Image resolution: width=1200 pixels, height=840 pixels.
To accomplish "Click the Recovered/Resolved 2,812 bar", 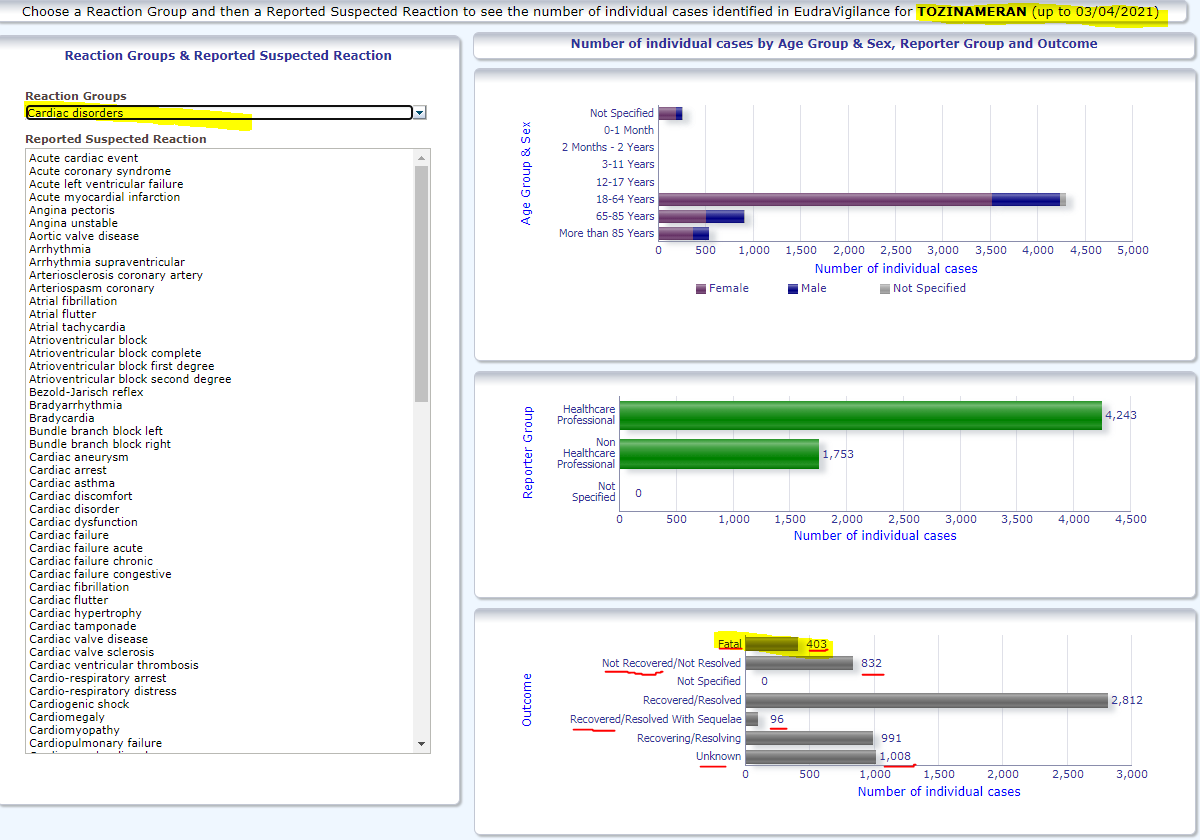I will click(x=926, y=700).
